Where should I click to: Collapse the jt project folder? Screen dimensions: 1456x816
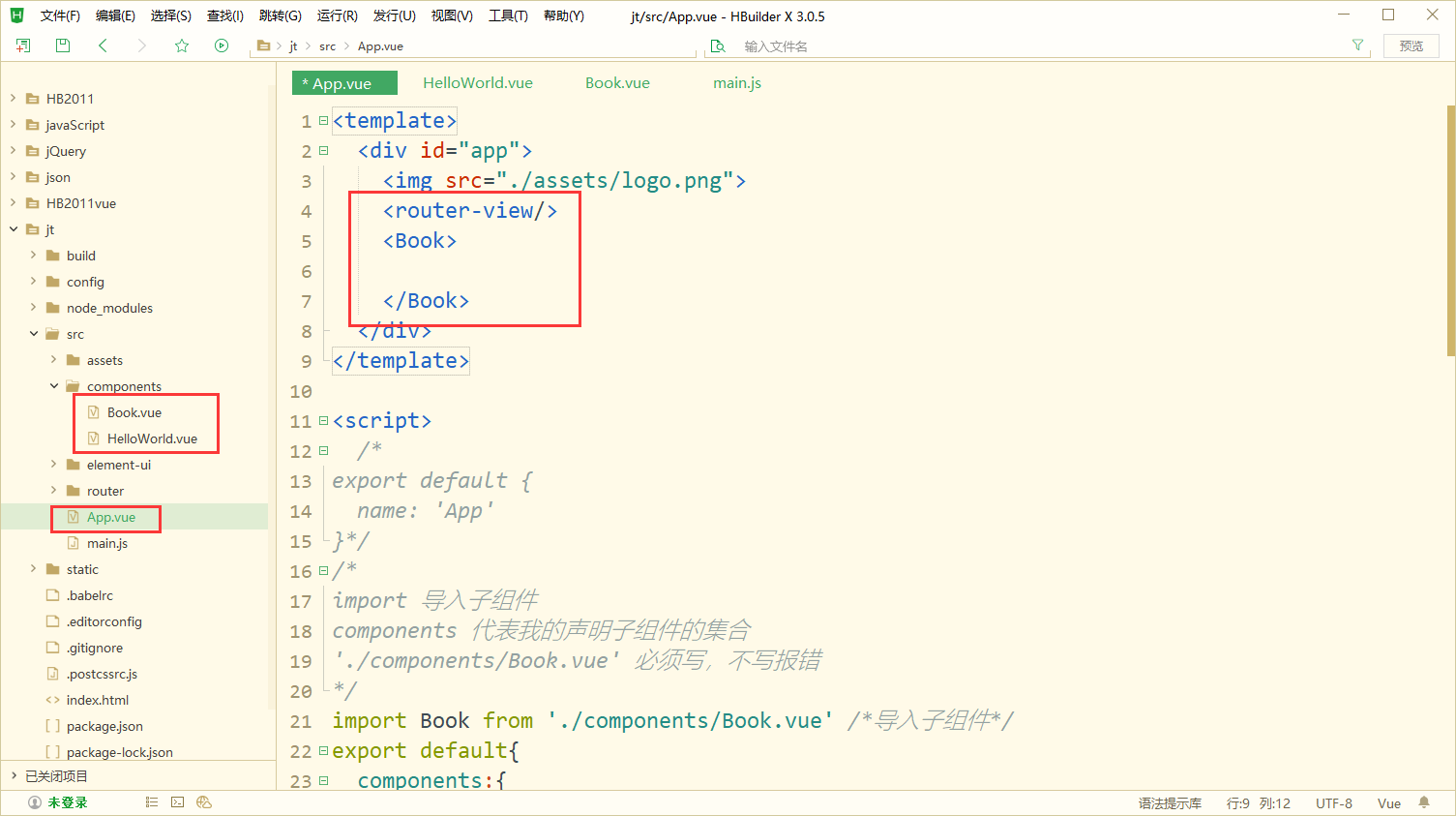coord(12,229)
